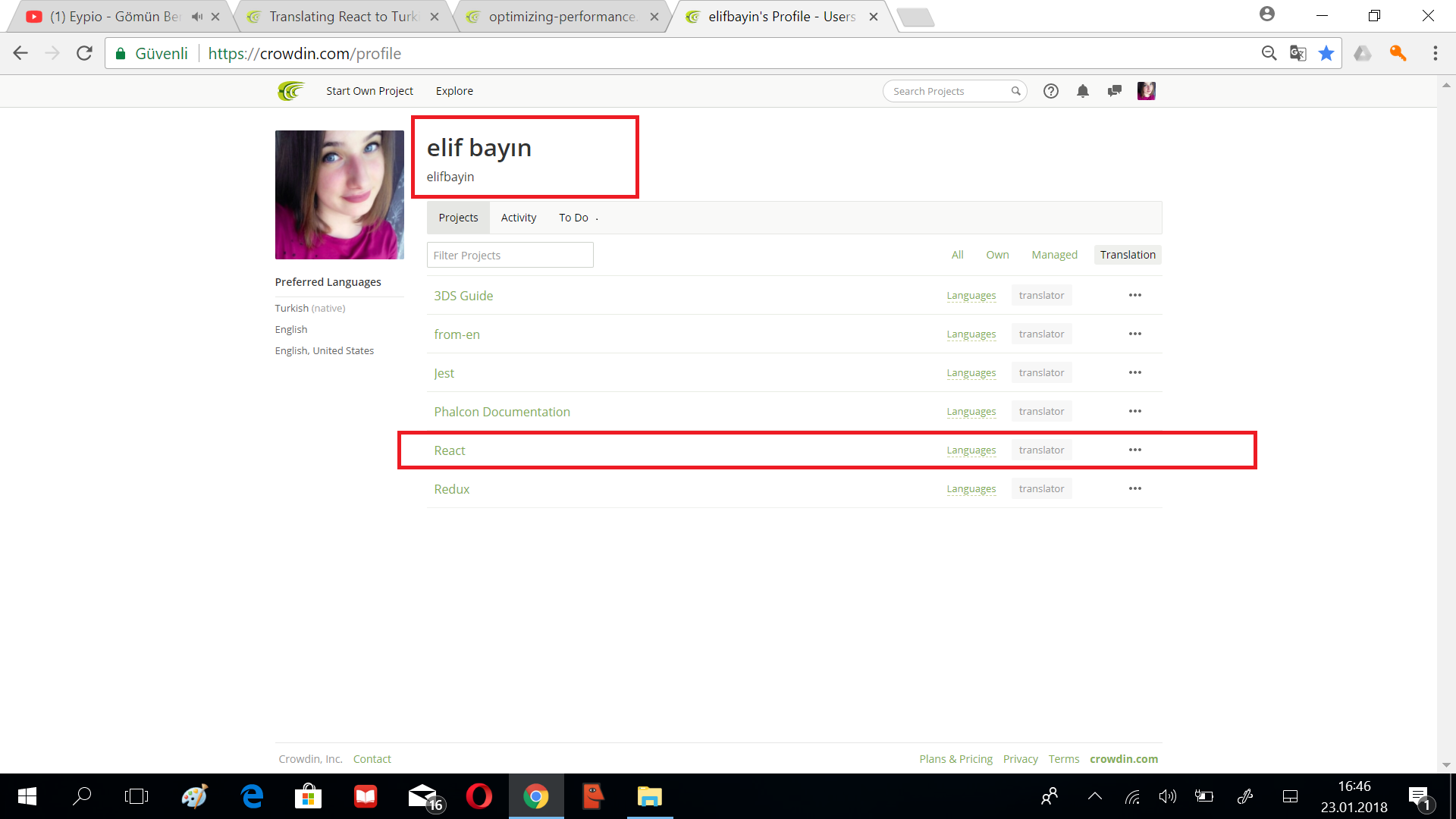1456x819 pixels.
Task: Click Start Own Project link
Action: [x=369, y=91]
